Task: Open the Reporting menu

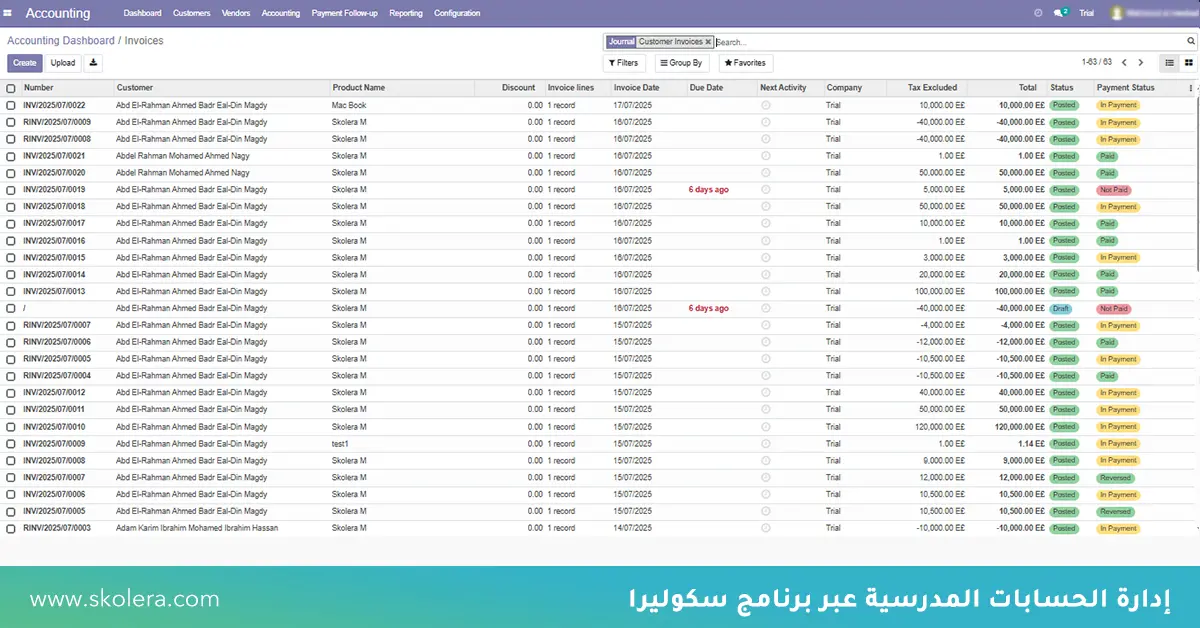Action: click(x=405, y=13)
